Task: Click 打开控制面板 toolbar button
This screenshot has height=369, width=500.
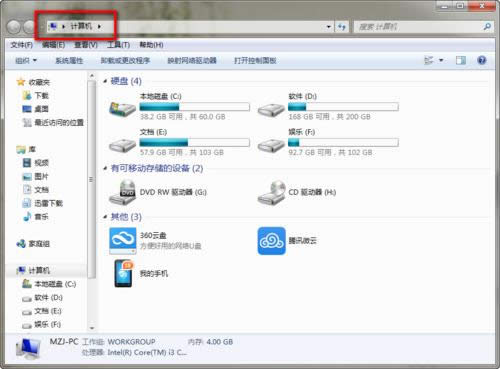Action: click(255, 60)
